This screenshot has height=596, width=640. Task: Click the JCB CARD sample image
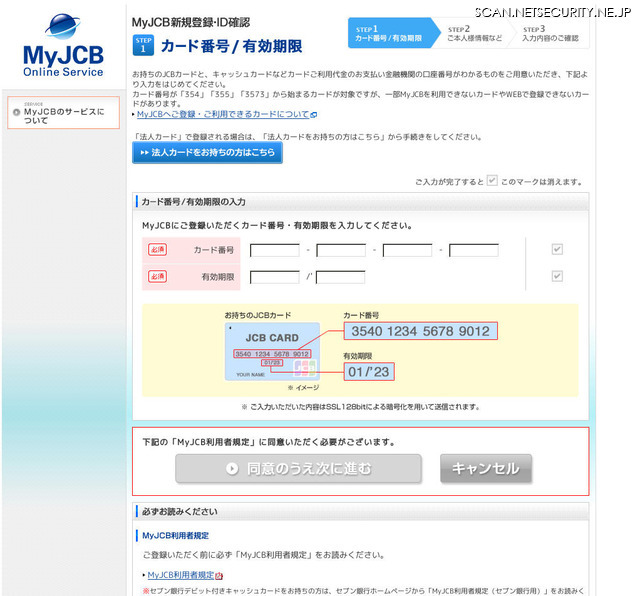click(x=272, y=351)
